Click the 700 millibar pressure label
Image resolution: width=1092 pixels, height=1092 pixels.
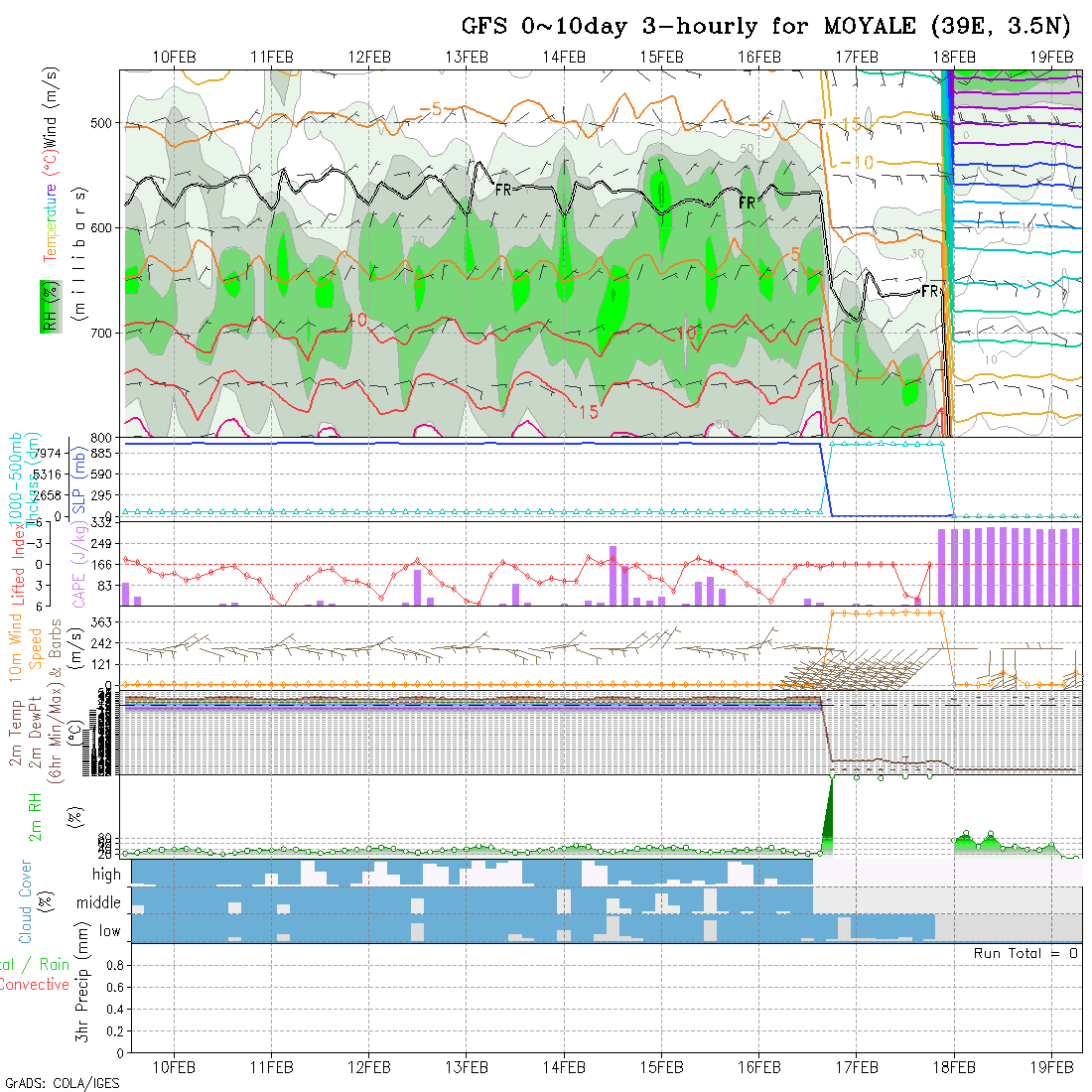tap(101, 333)
